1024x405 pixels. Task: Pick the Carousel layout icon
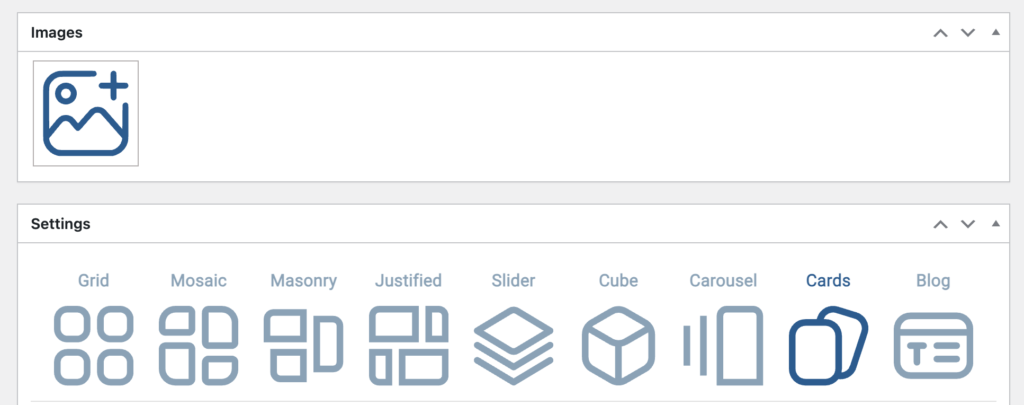pos(723,345)
